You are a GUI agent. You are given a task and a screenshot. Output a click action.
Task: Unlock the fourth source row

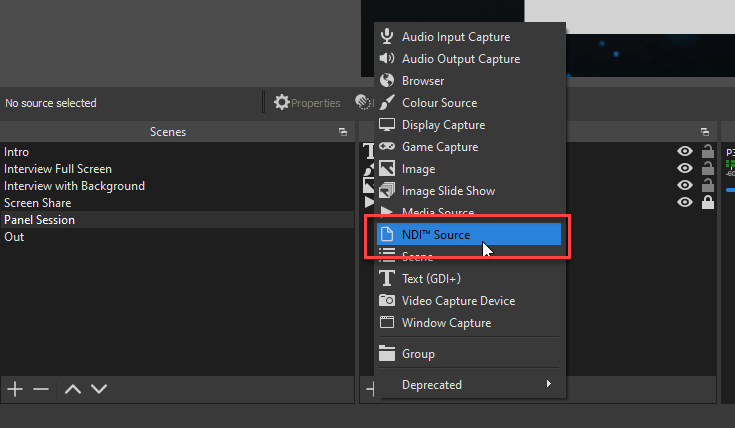[x=708, y=202]
